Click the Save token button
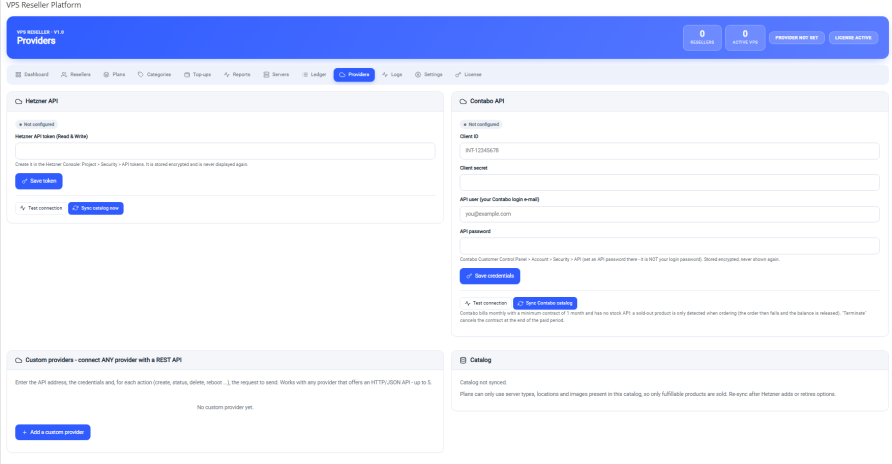This screenshot has height=464, width=892. [x=39, y=181]
